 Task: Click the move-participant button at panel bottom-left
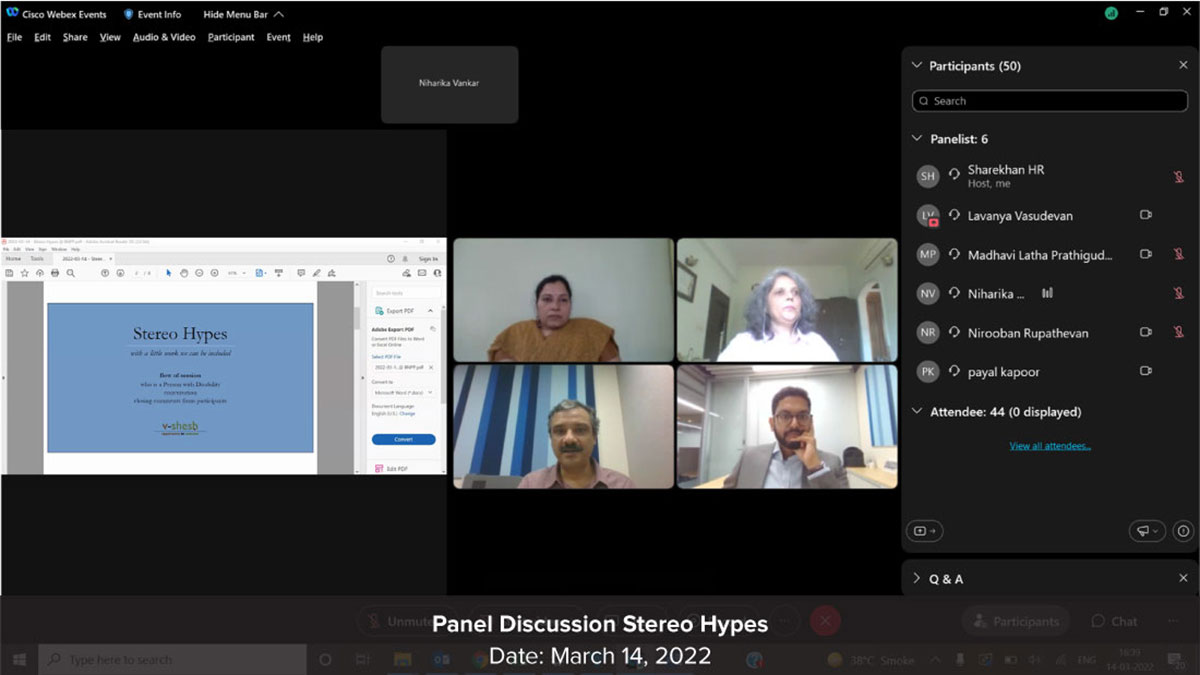923,531
